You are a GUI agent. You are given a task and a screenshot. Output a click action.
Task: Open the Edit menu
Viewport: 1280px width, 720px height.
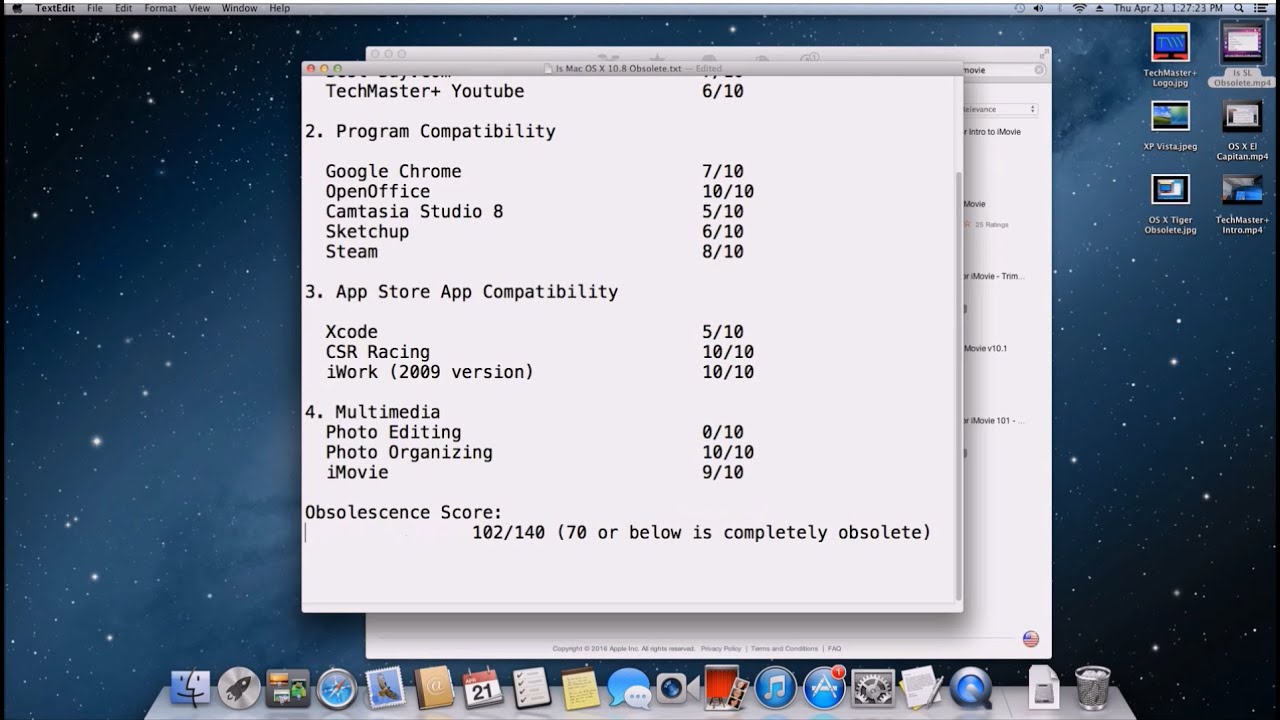tap(123, 8)
